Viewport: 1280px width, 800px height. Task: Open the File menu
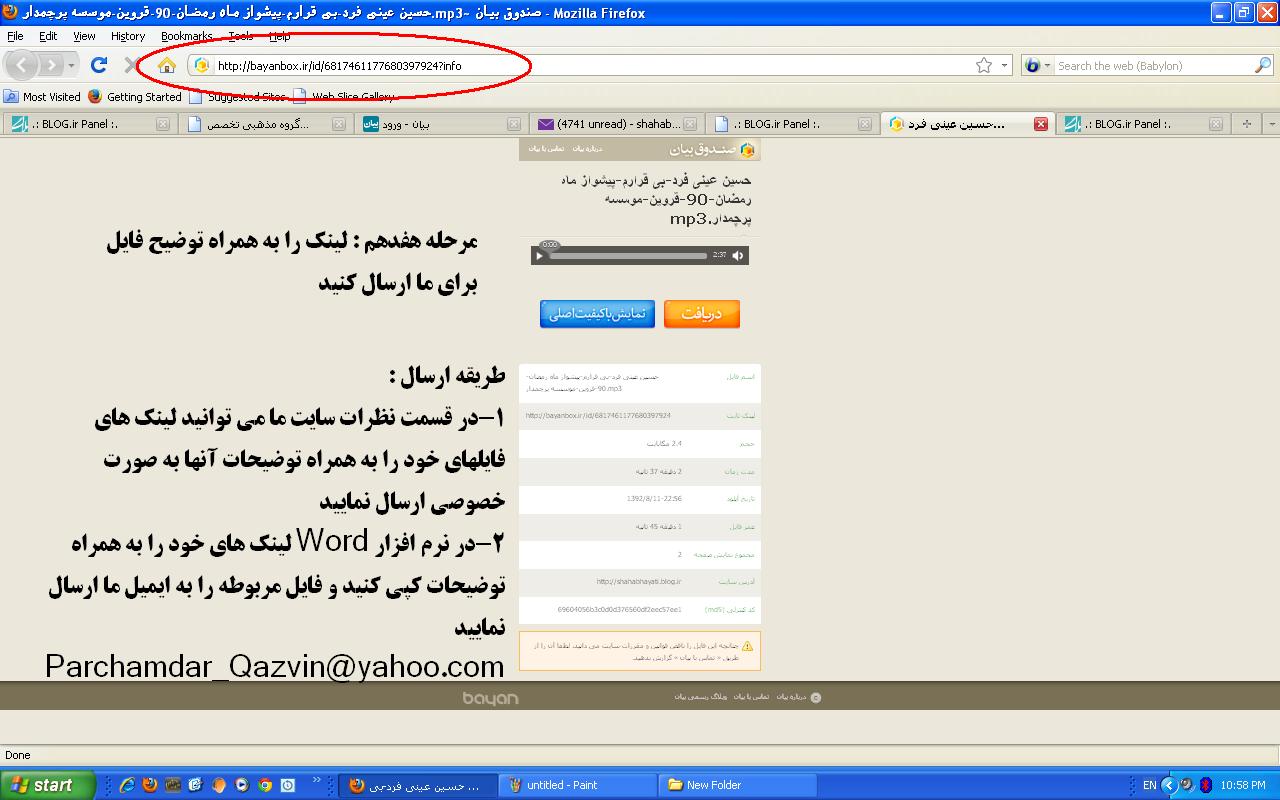15,36
